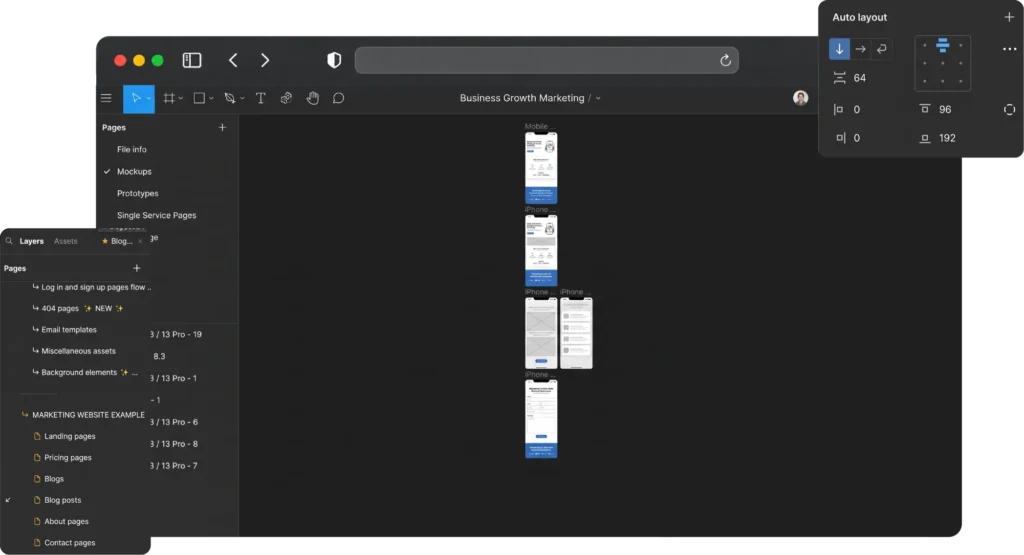Select the Mockups page

pyautogui.click(x=134, y=171)
